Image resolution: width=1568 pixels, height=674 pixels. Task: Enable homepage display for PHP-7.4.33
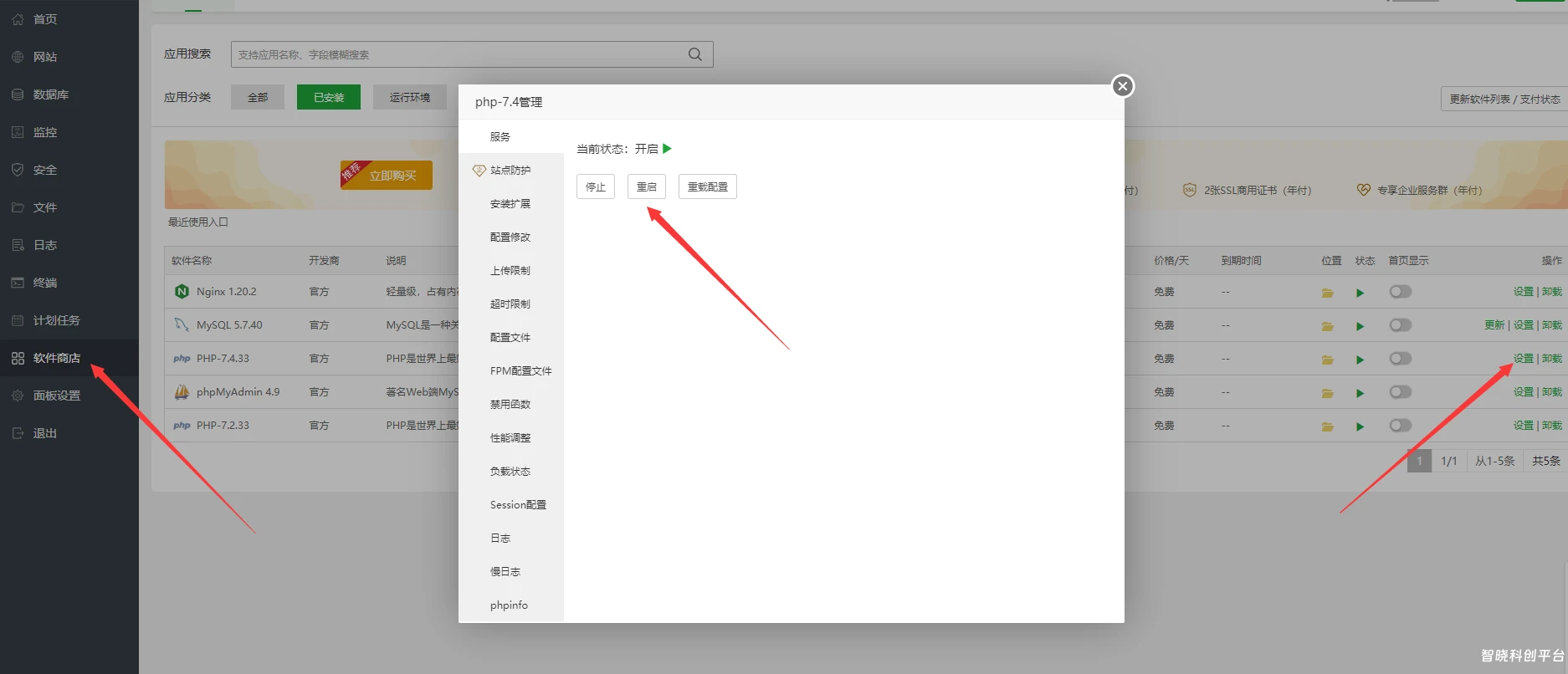tap(1400, 359)
